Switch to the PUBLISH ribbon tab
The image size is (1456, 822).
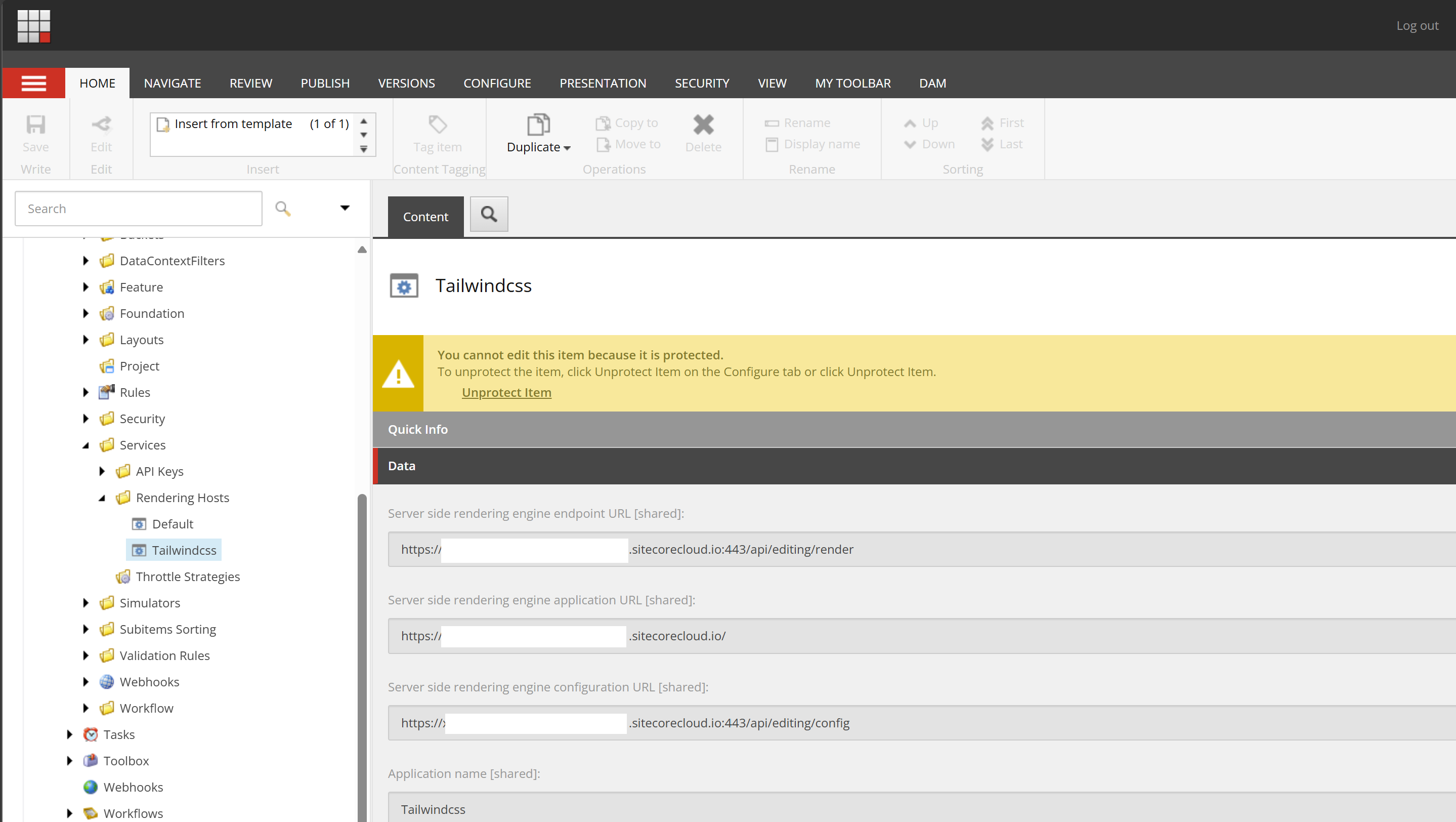pyautogui.click(x=325, y=83)
